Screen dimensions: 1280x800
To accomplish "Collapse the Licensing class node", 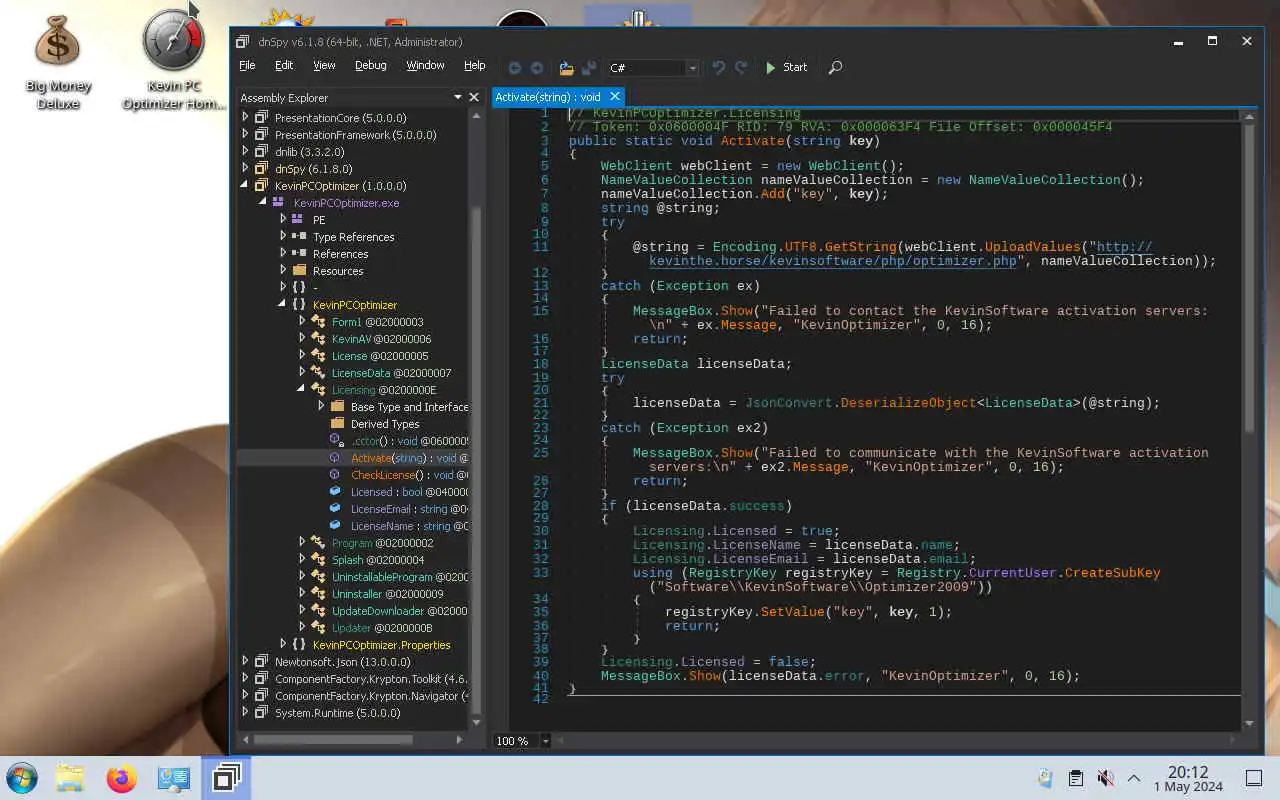I will click(301, 389).
